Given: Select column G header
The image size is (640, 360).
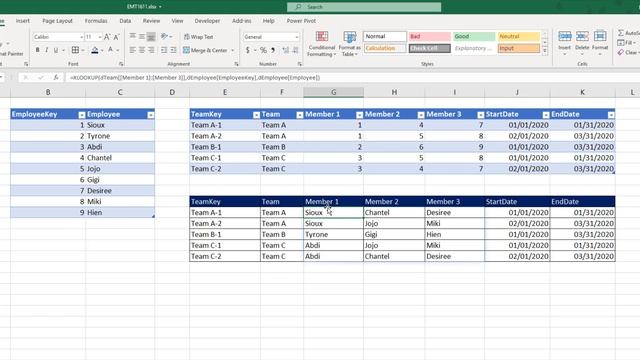Looking at the screenshot, I should 333,92.
